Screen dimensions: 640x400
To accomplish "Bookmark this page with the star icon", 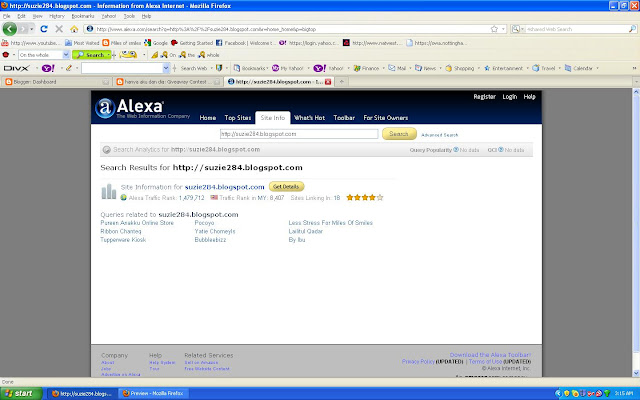I will click(494, 29).
